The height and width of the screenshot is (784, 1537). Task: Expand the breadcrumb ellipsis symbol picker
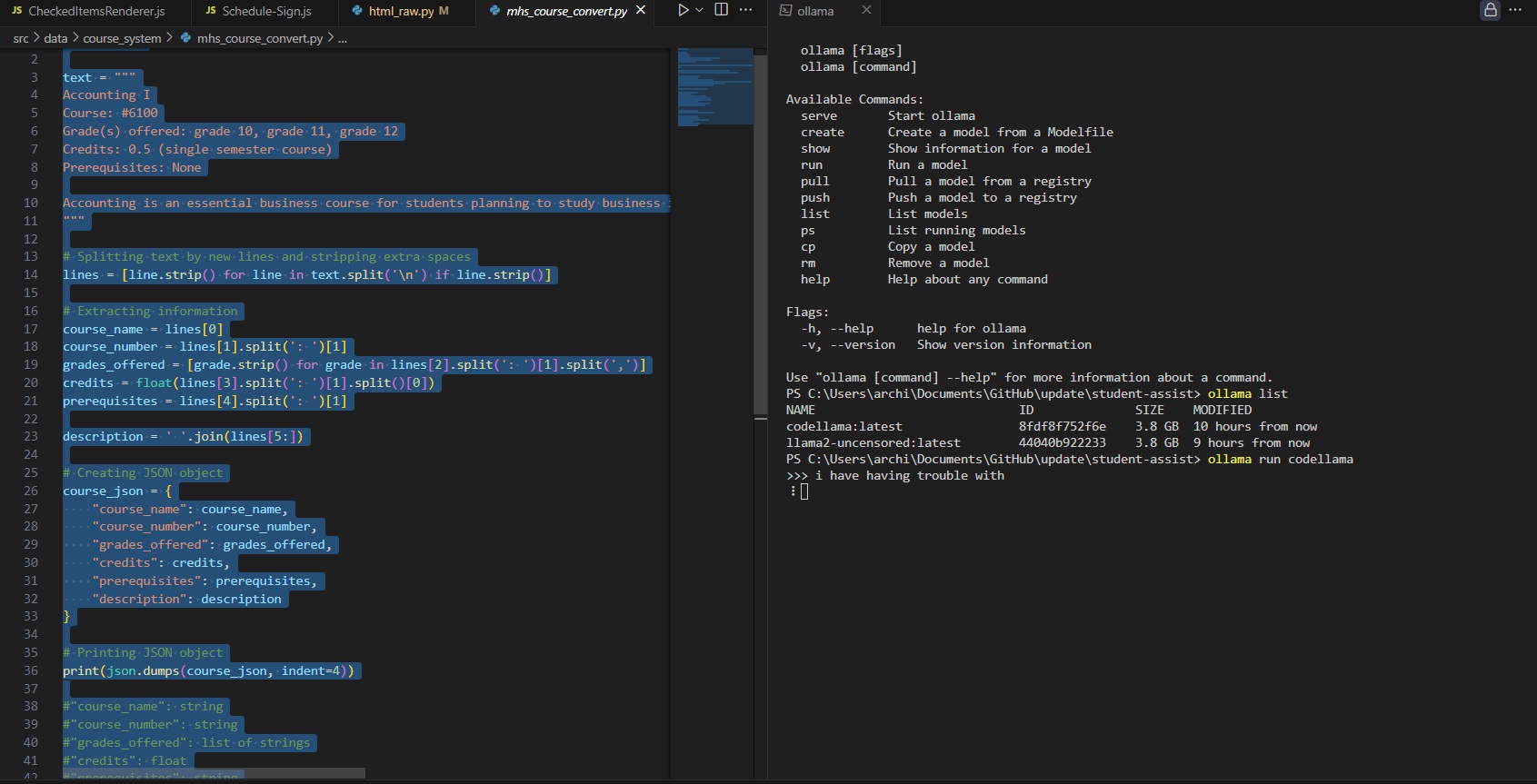(x=343, y=38)
